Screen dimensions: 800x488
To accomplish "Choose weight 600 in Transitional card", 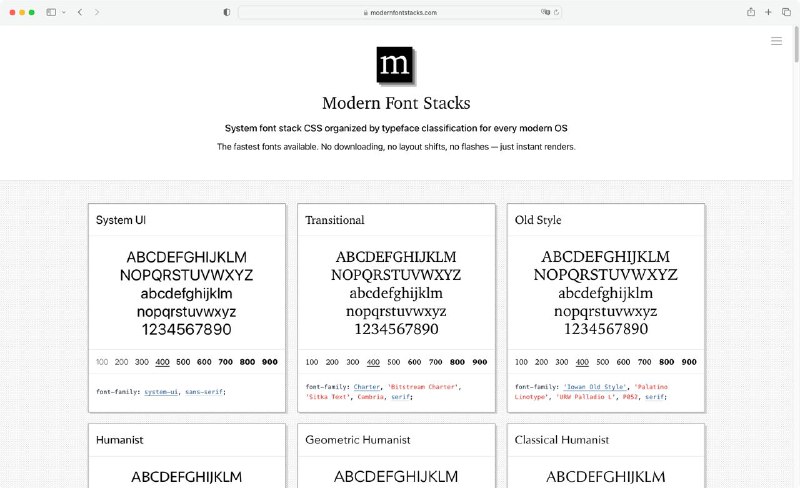I will 414,362.
